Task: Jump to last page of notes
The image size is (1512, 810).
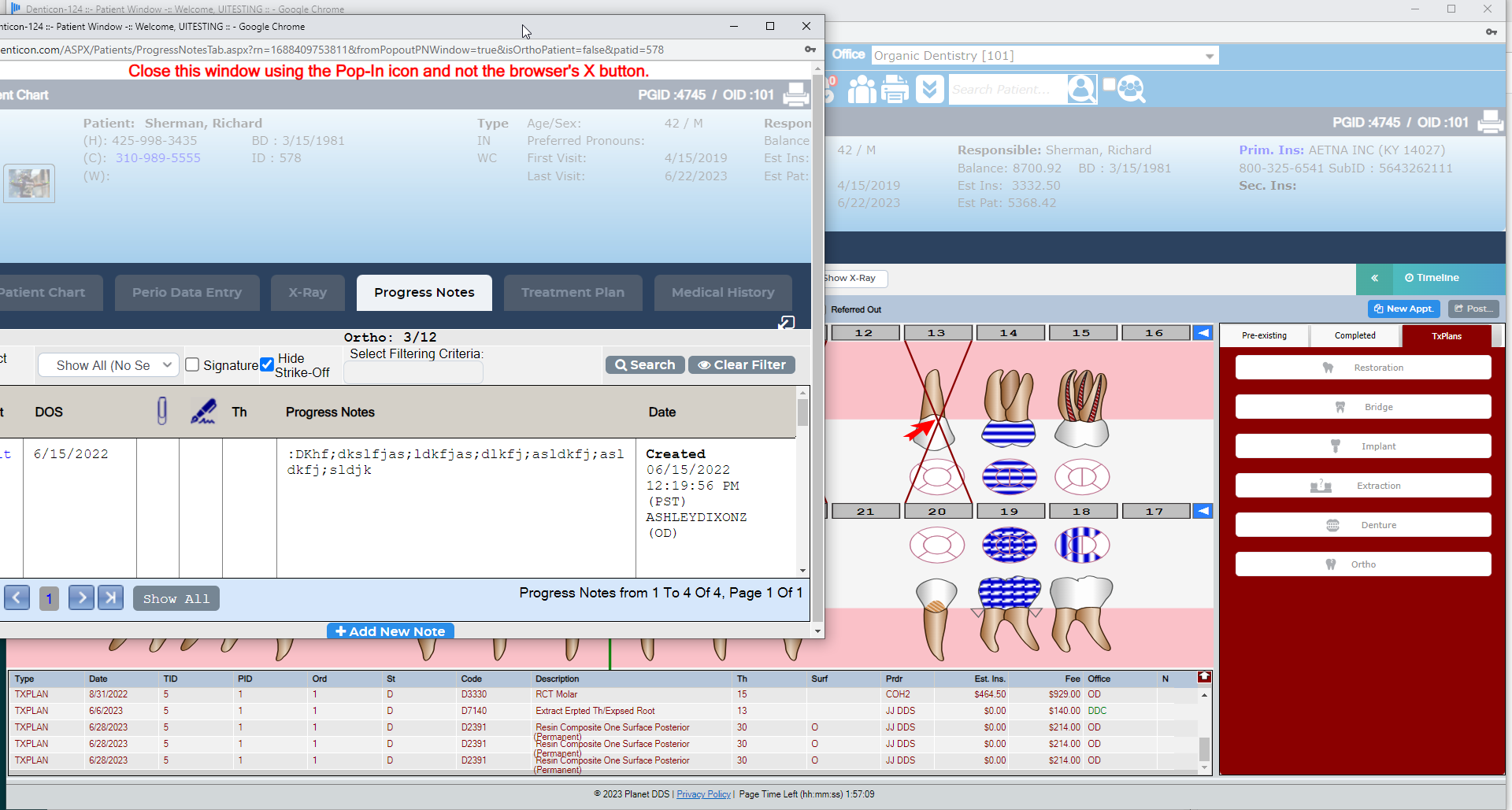Action: pos(110,598)
